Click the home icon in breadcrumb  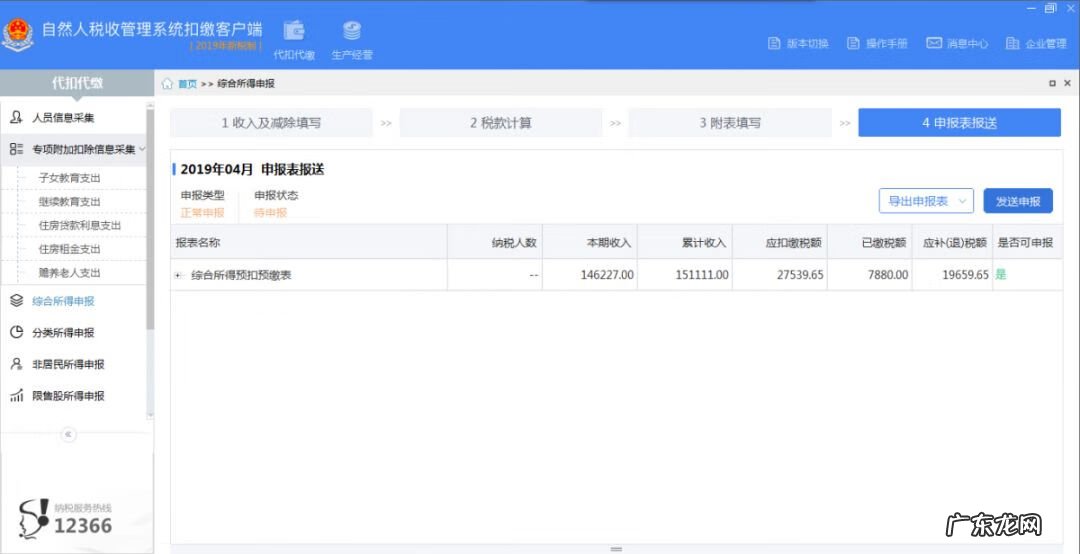[167, 83]
